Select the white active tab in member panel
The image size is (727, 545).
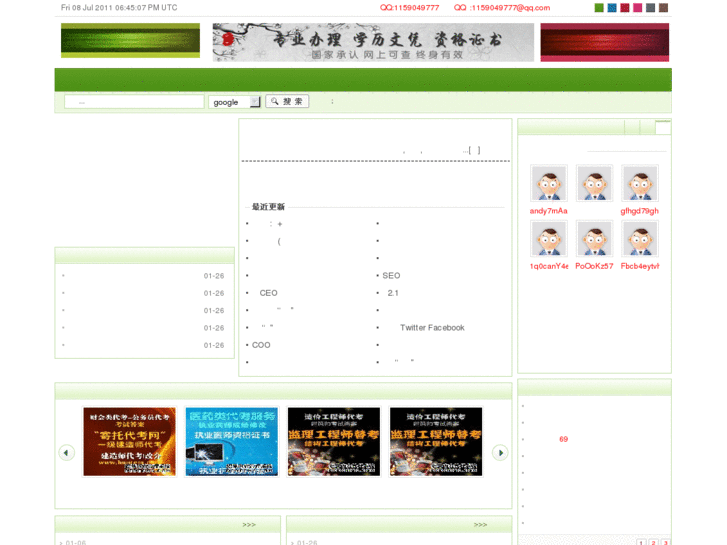[x=663, y=128]
